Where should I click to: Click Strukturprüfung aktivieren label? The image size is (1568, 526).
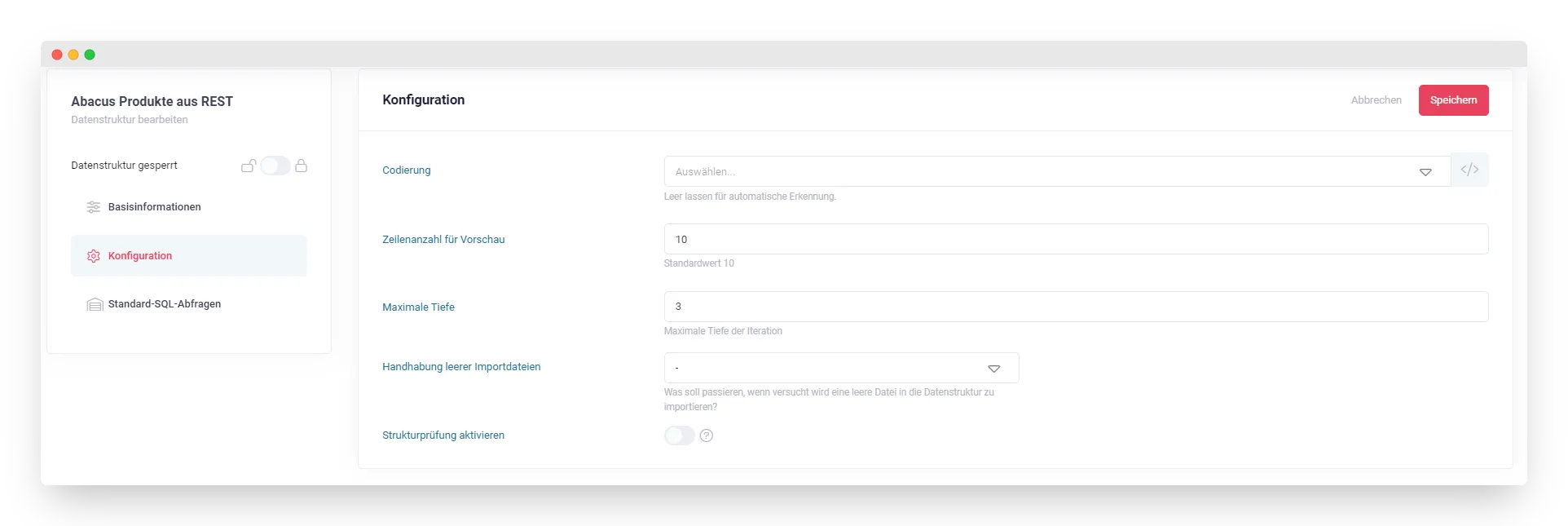pos(443,435)
